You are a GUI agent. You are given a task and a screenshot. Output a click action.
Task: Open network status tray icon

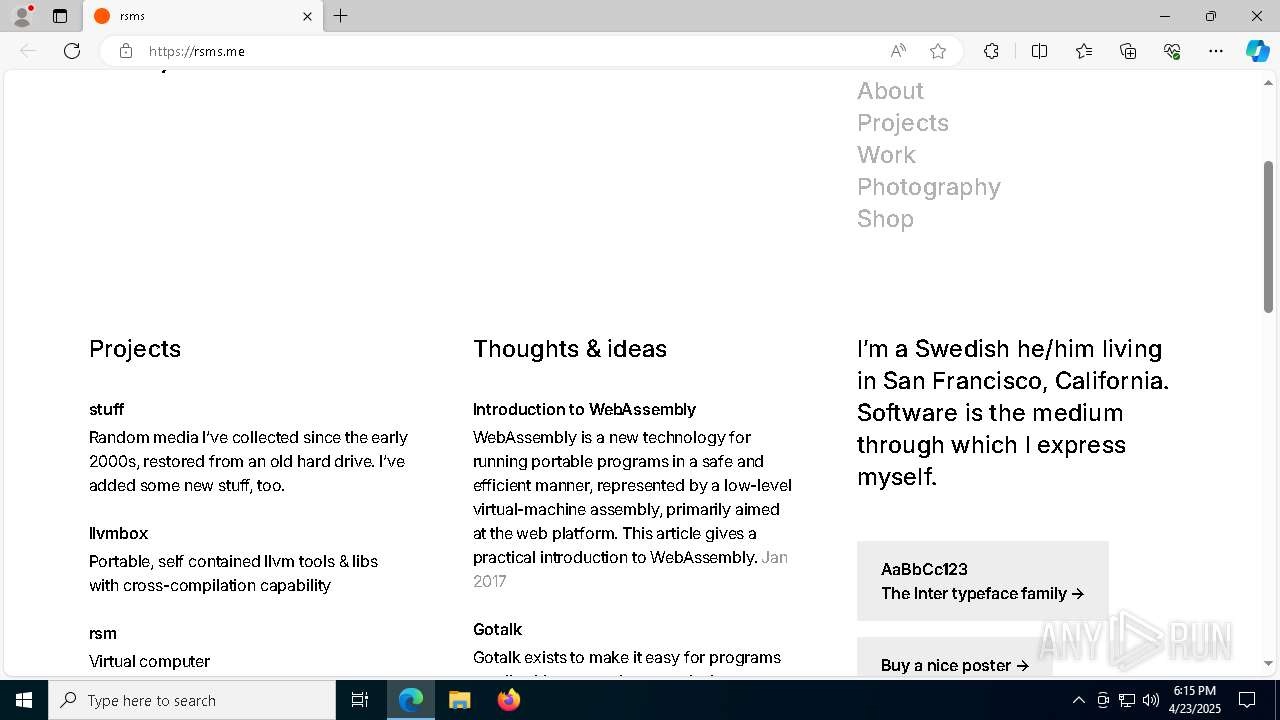click(1127, 700)
